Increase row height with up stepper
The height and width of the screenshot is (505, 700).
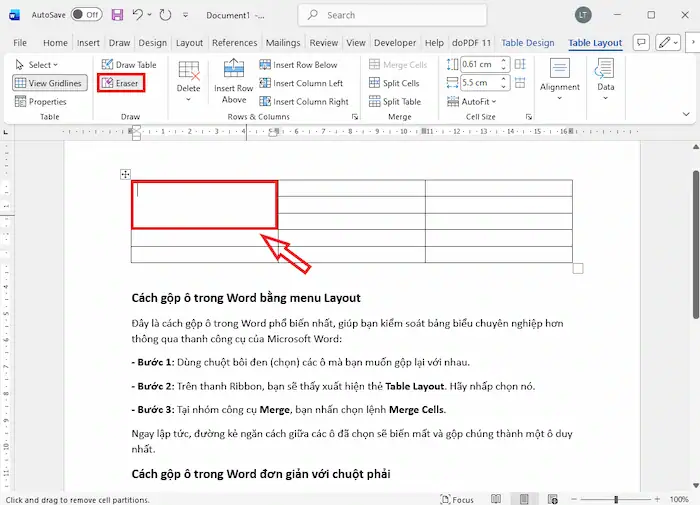(504, 61)
